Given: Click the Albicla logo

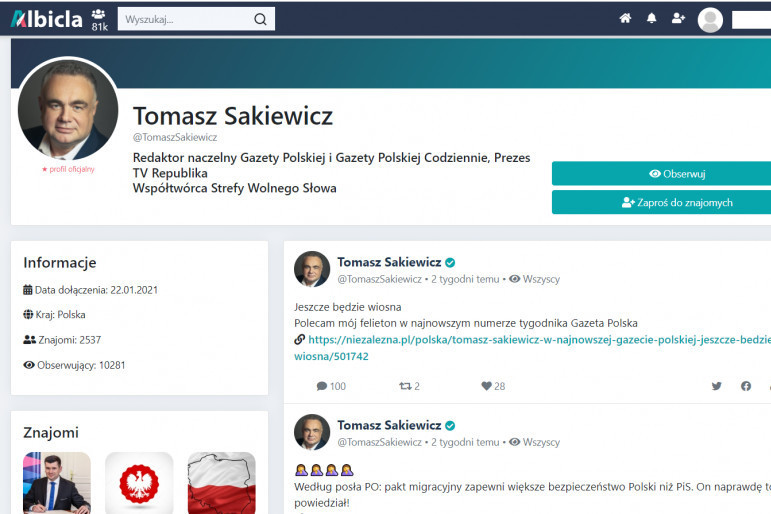Looking at the screenshot, I should click(x=46, y=18).
